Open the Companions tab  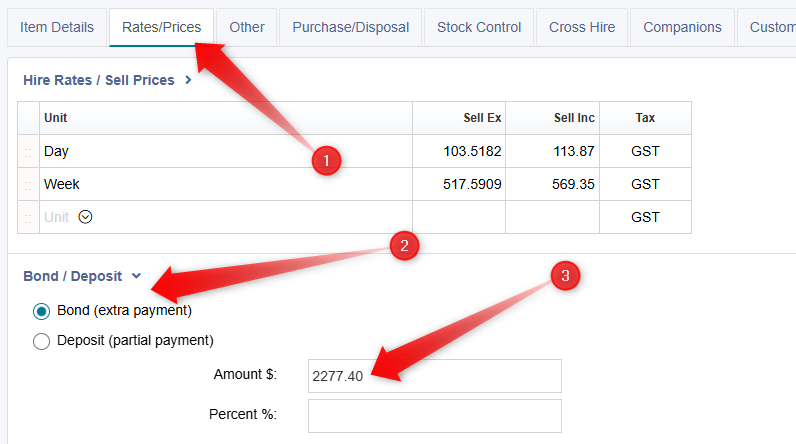[x=682, y=27]
